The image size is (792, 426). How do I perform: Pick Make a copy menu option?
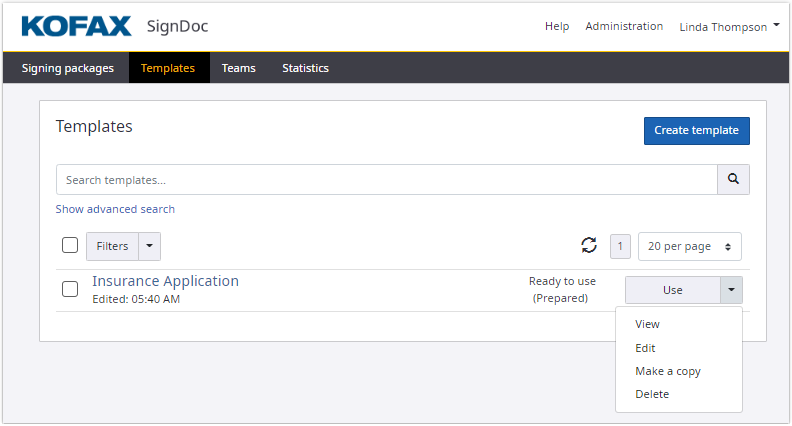click(668, 371)
